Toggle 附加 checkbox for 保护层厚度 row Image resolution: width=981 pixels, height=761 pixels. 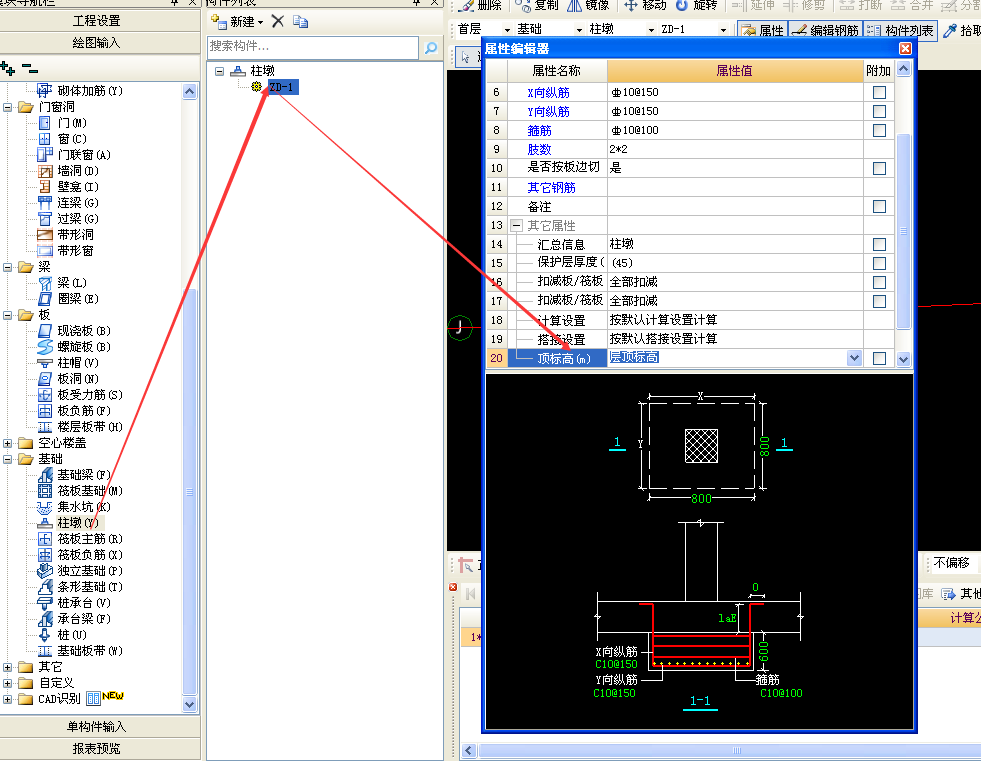(879, 263)
